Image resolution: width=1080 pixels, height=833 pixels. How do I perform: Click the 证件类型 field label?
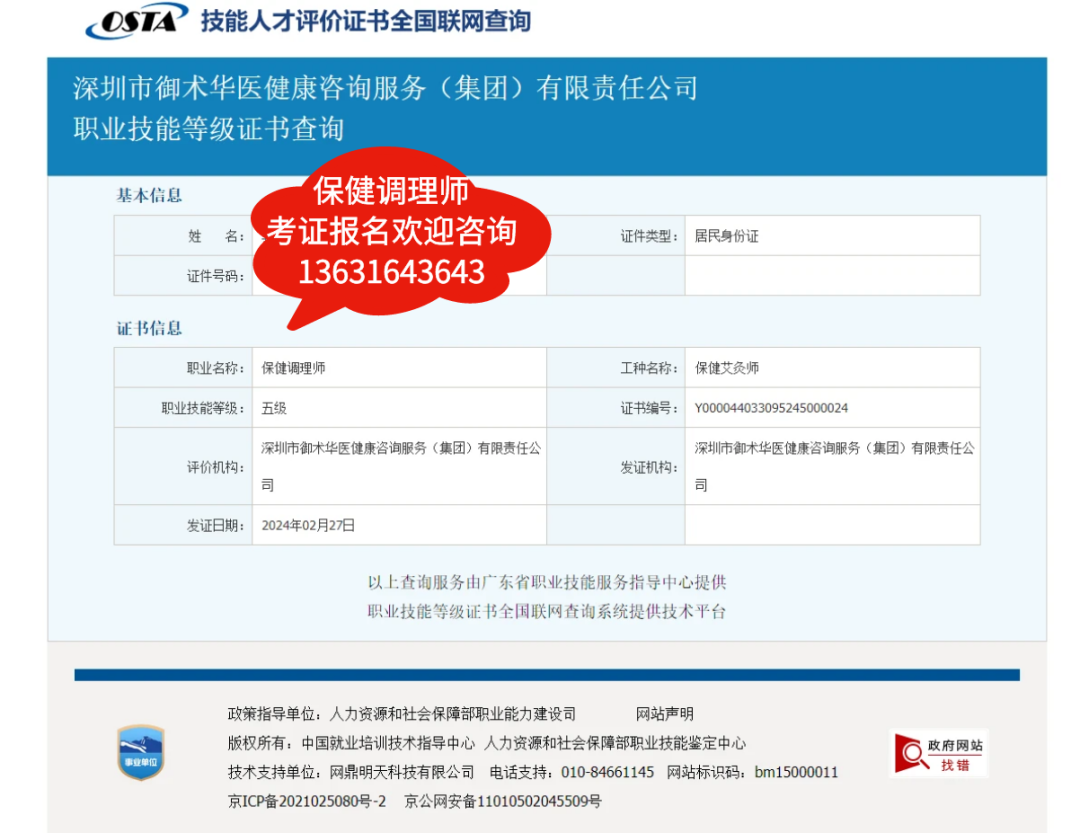click(x=648, y=236)
